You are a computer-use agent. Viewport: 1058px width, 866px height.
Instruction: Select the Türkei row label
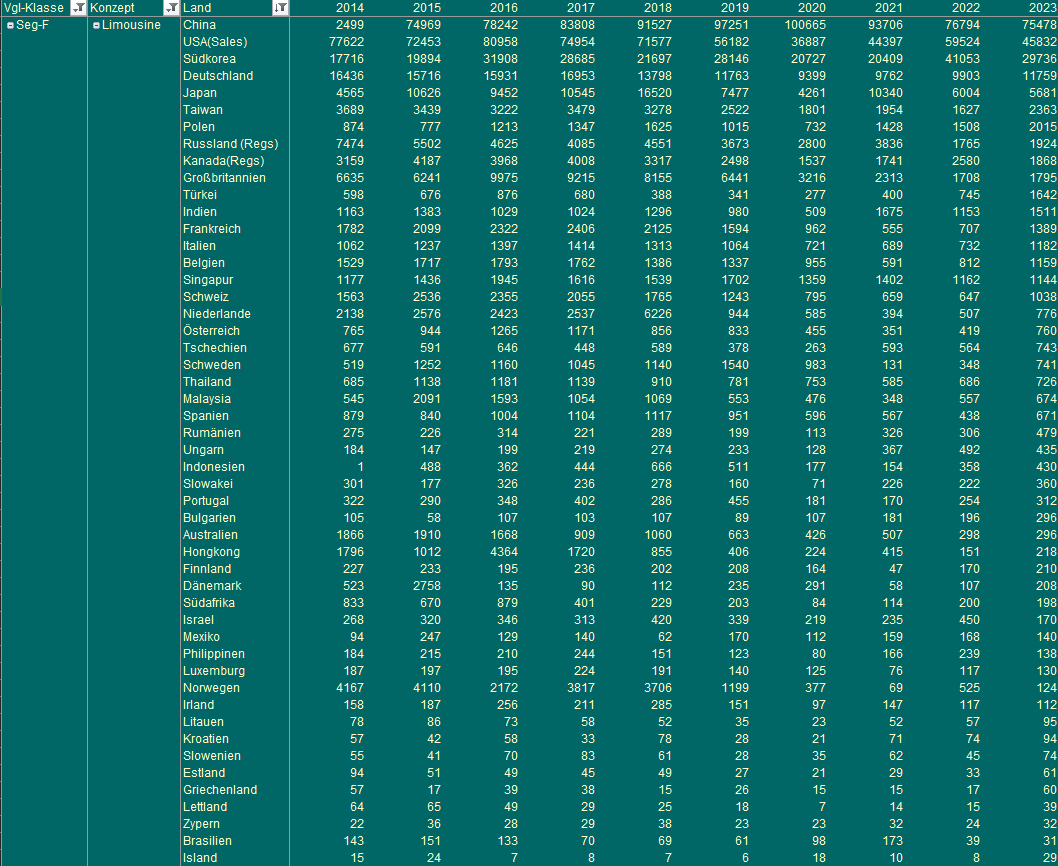tap(200, 194)
